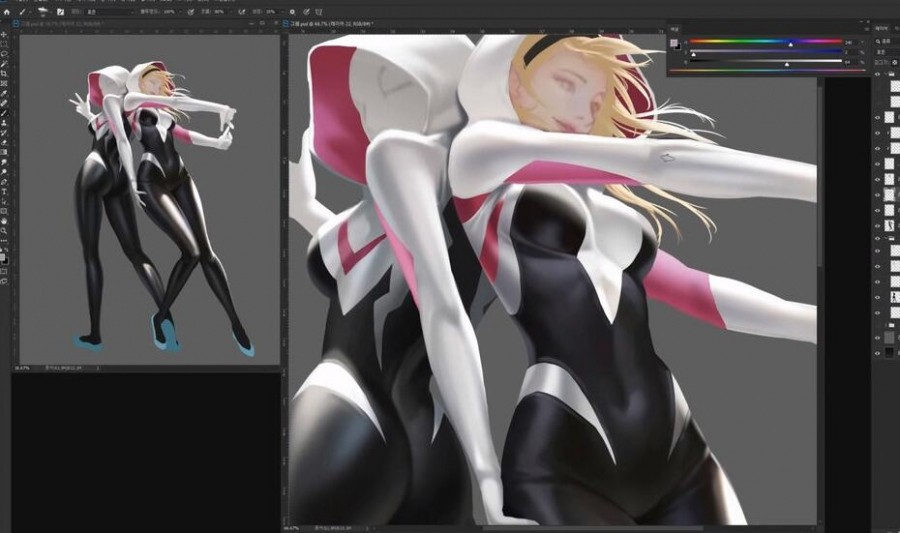Select the Gradient tool
Image resolution: width=900 pixels, height=533 pixels.
(x=4, y=152)
